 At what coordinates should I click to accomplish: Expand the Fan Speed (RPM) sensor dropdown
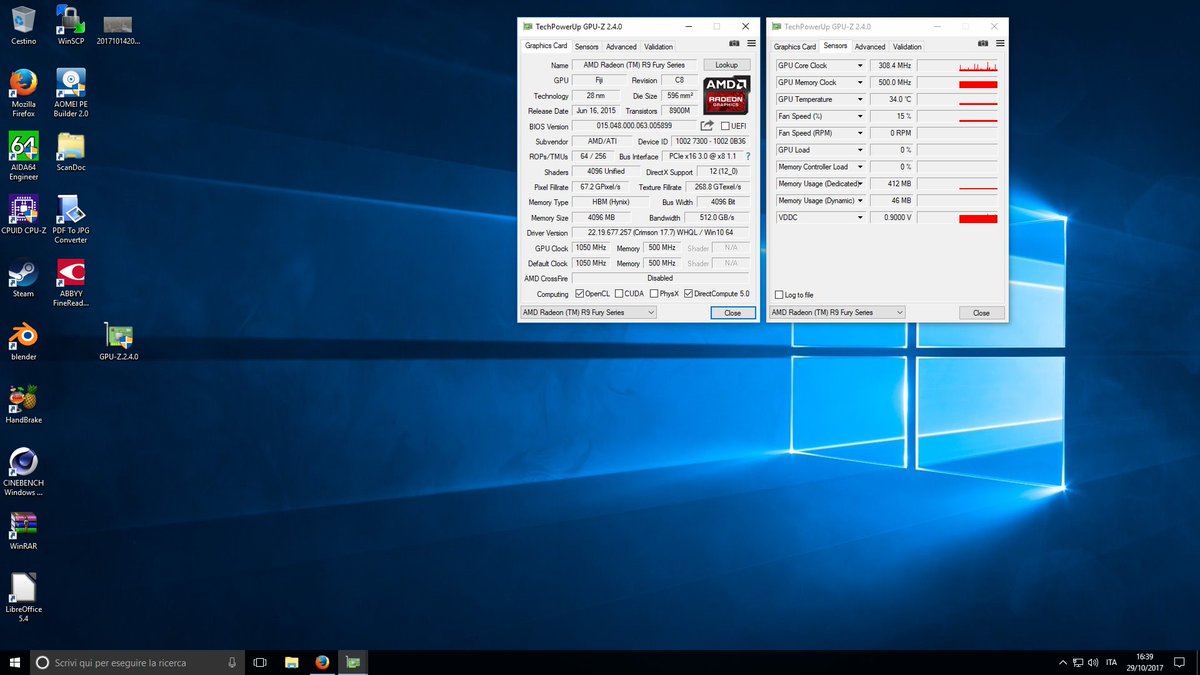tap(859, 133)
